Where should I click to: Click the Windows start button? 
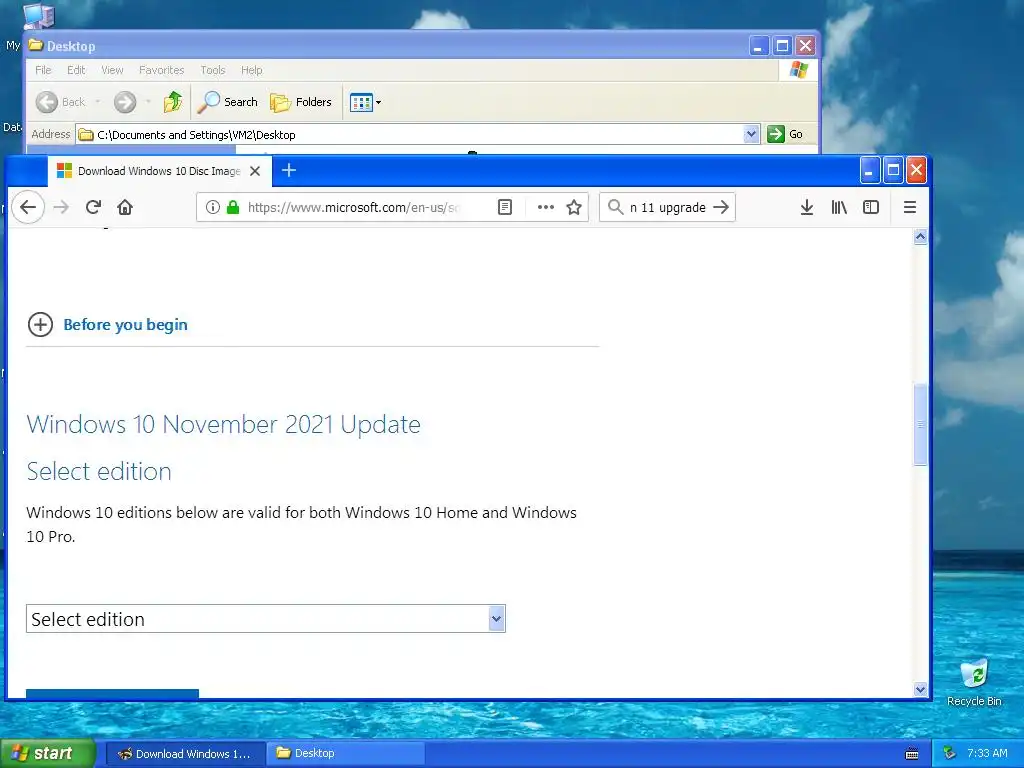point(48,754)
